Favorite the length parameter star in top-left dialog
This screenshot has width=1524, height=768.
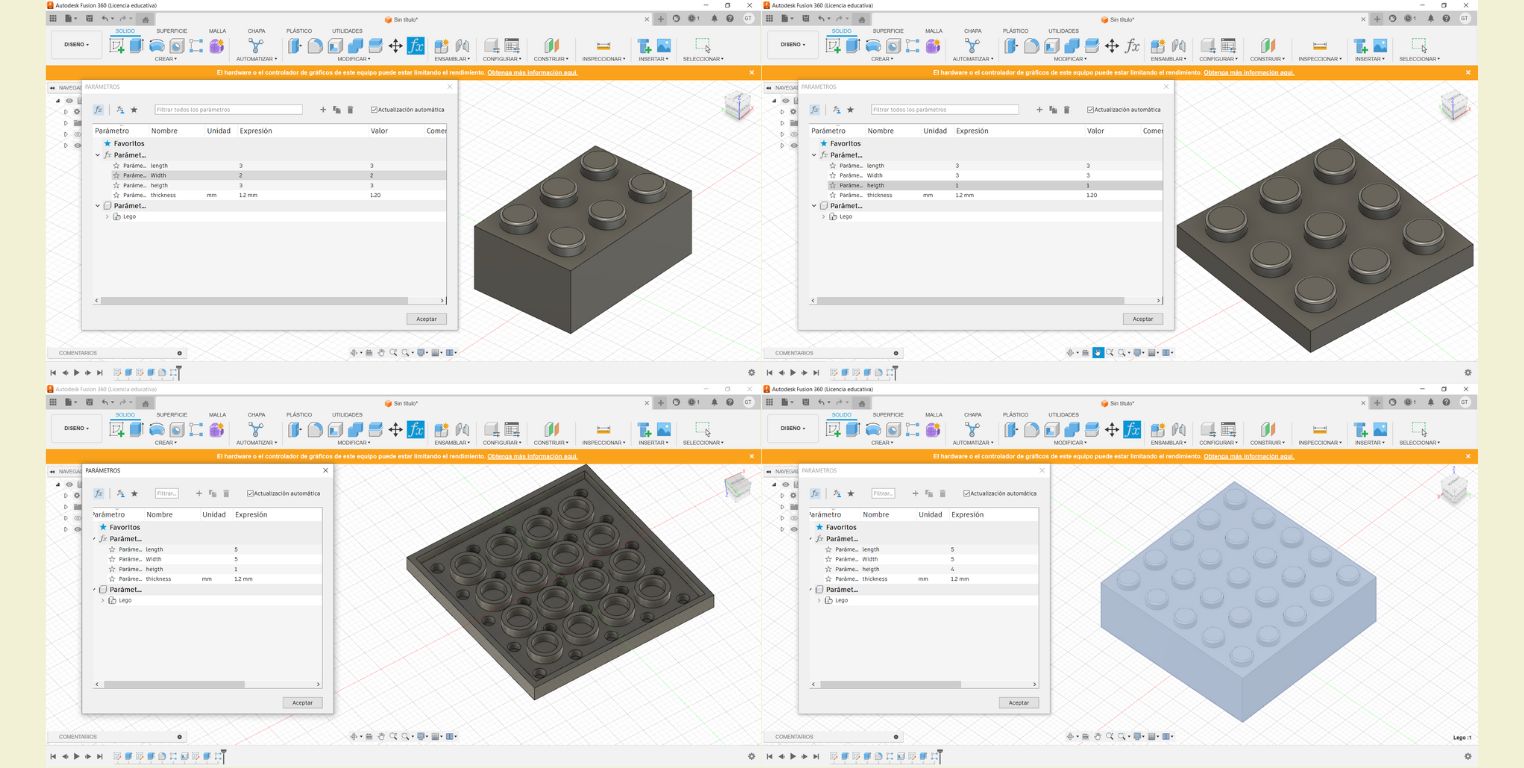[116, 165]
